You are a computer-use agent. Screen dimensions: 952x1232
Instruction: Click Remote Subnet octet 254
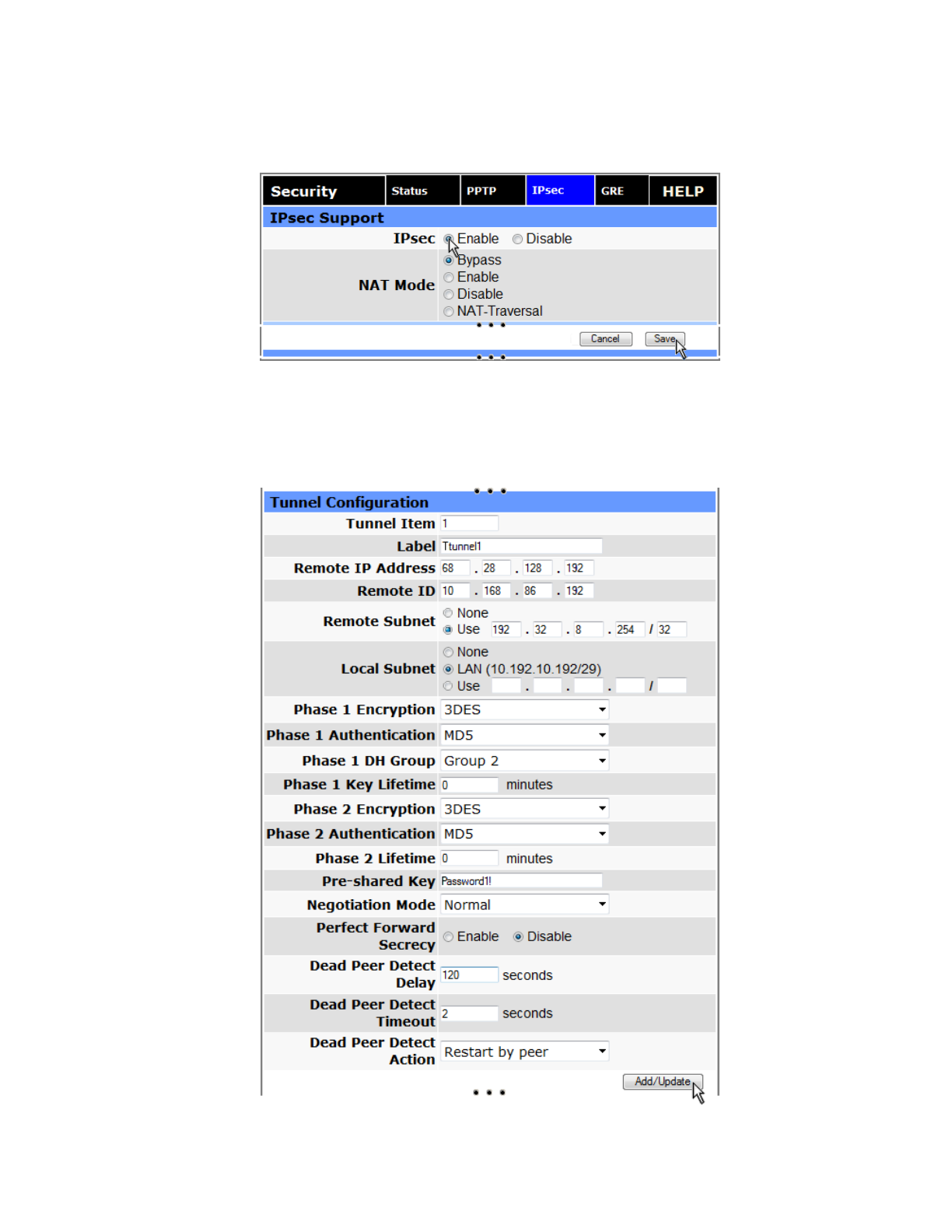(629, 630)
